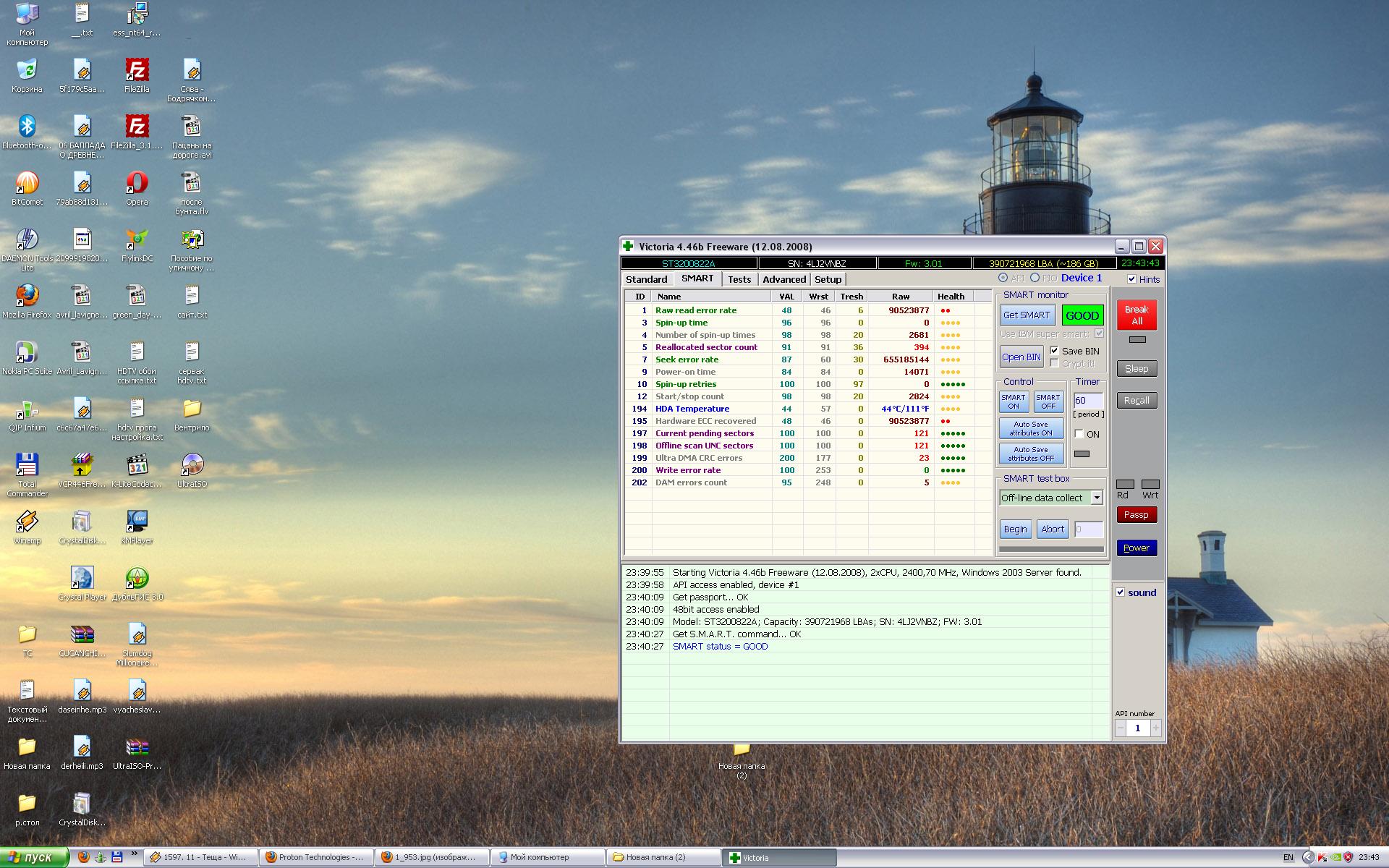This screenshot has height=868, width=1389.
Task: Click the Open BIN button
Action: [1021, 357]
